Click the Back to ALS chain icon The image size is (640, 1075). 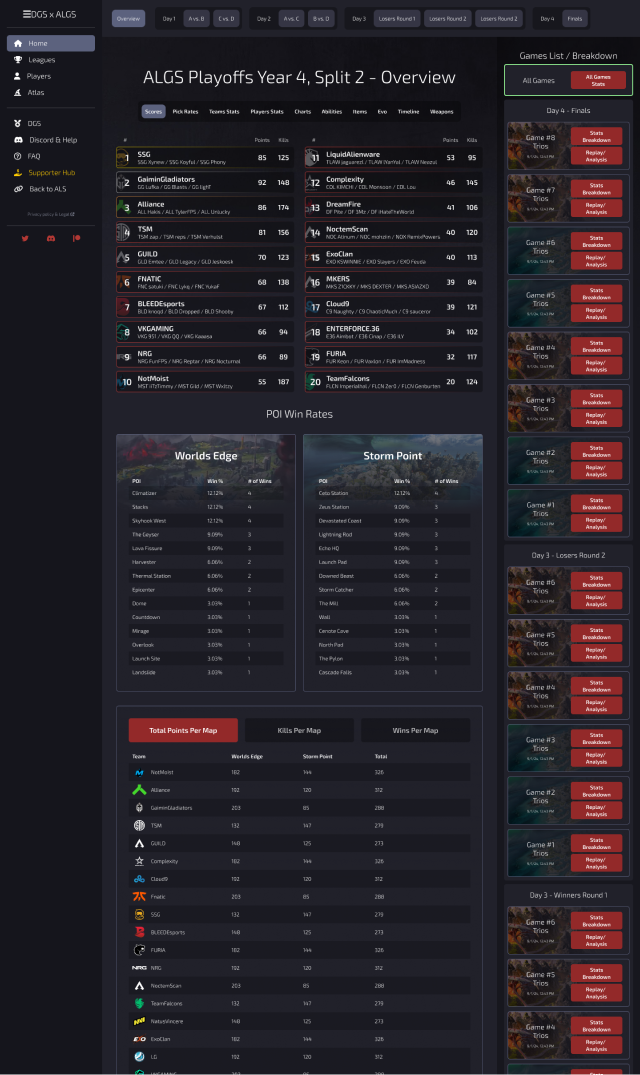pos(18,189)
